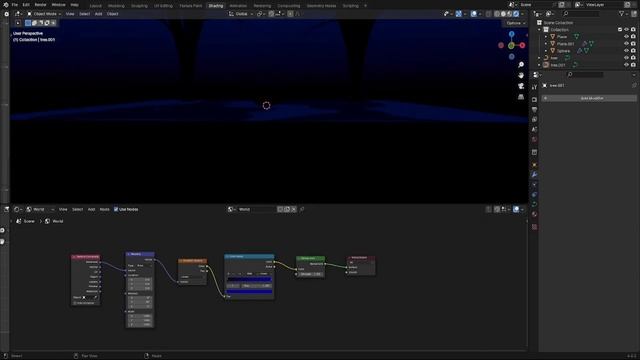Image resolution: width=640 pixels, height=360 pixels.
Task: Click the Background node Strength field
Action: pyautogui.click(x=311, y=274)
